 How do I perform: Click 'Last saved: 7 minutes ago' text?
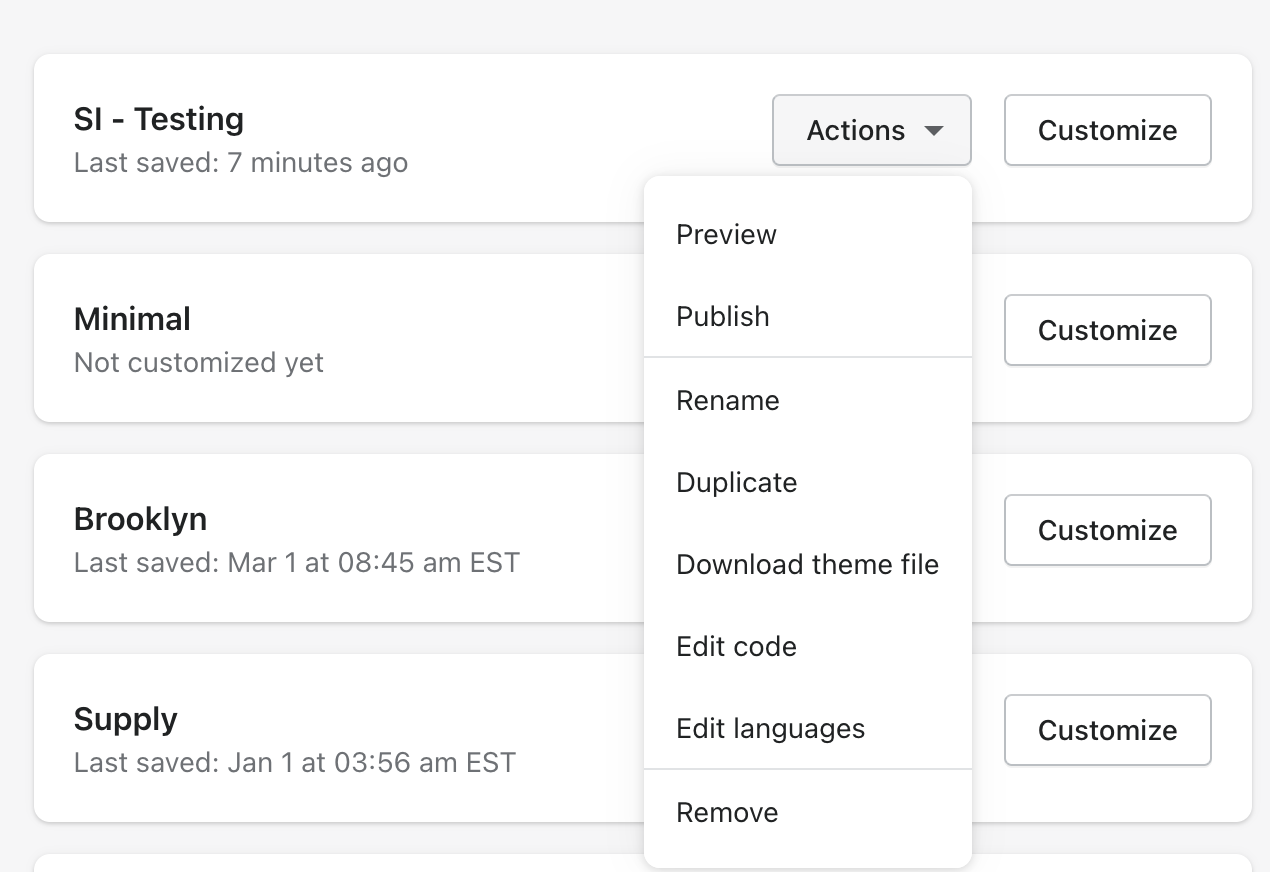pyautogui.click(x=241, y=162)
